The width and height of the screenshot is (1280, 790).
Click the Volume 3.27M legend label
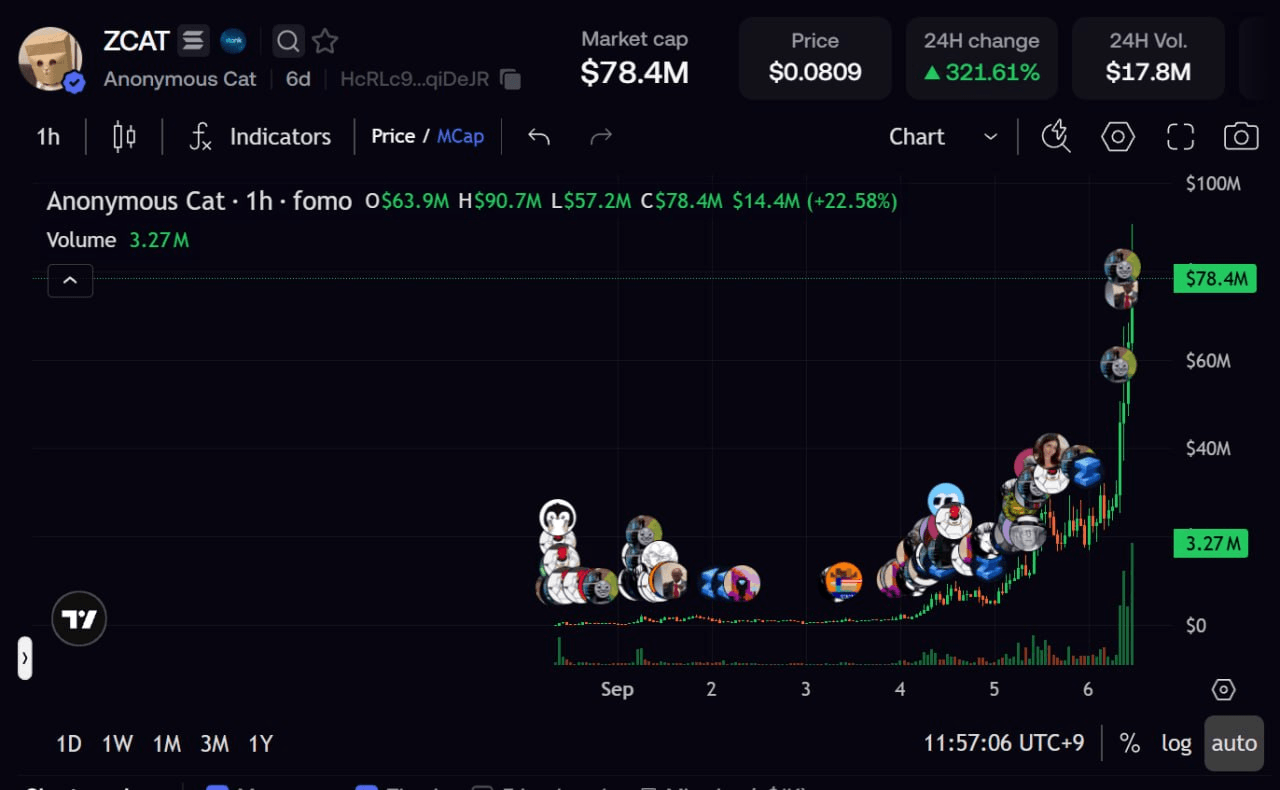[x=118, y=240]
